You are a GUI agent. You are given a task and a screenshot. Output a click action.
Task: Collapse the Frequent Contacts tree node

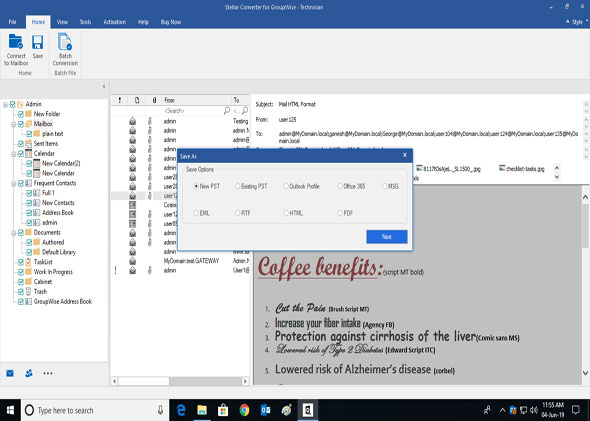click(x=13, y=184)
